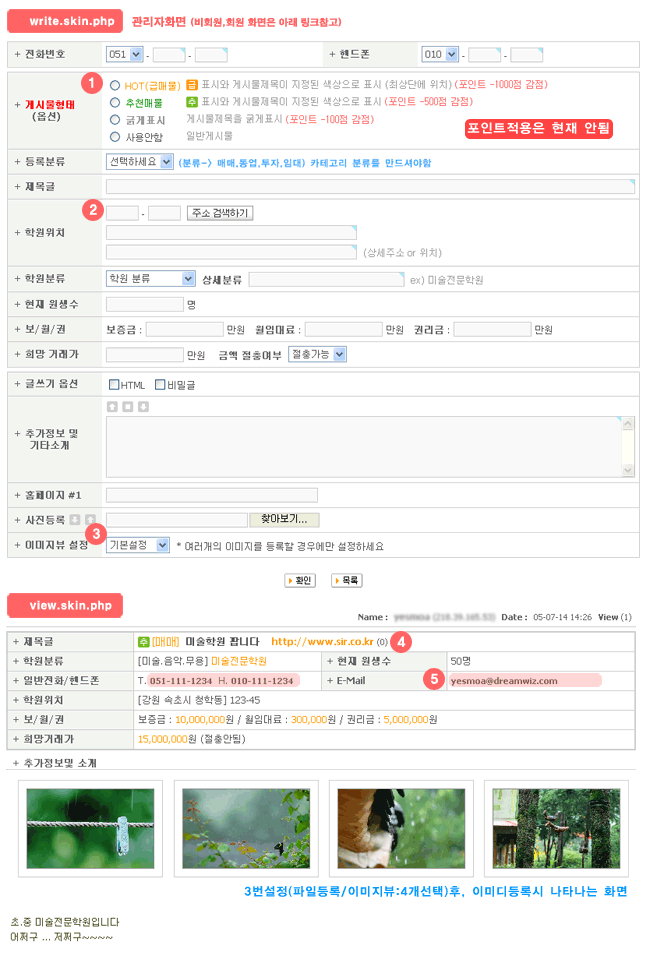Viewport: 650px width, 954px height.
Task: Click the 포인트적용은 현재 안됨 red notice
Action: pyautogui.click(x=539, y=128)
